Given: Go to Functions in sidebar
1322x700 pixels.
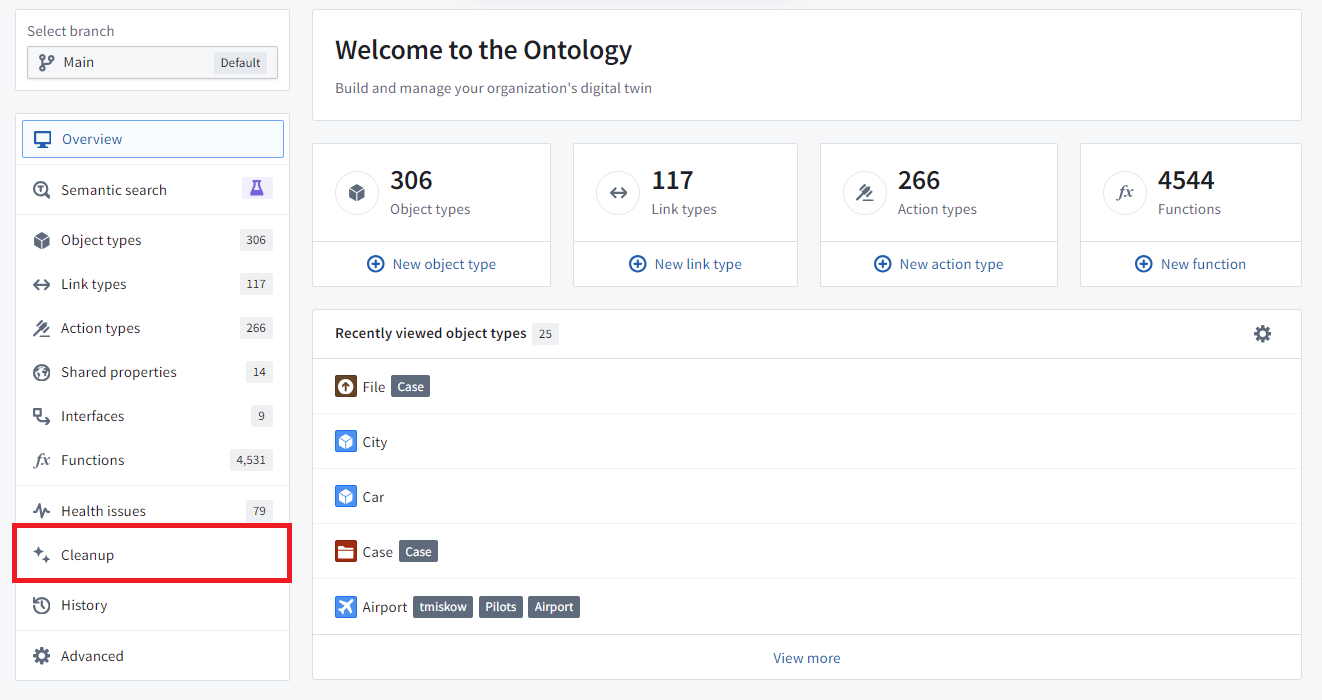Looking at the screenshot, I should tap(153, 460).
